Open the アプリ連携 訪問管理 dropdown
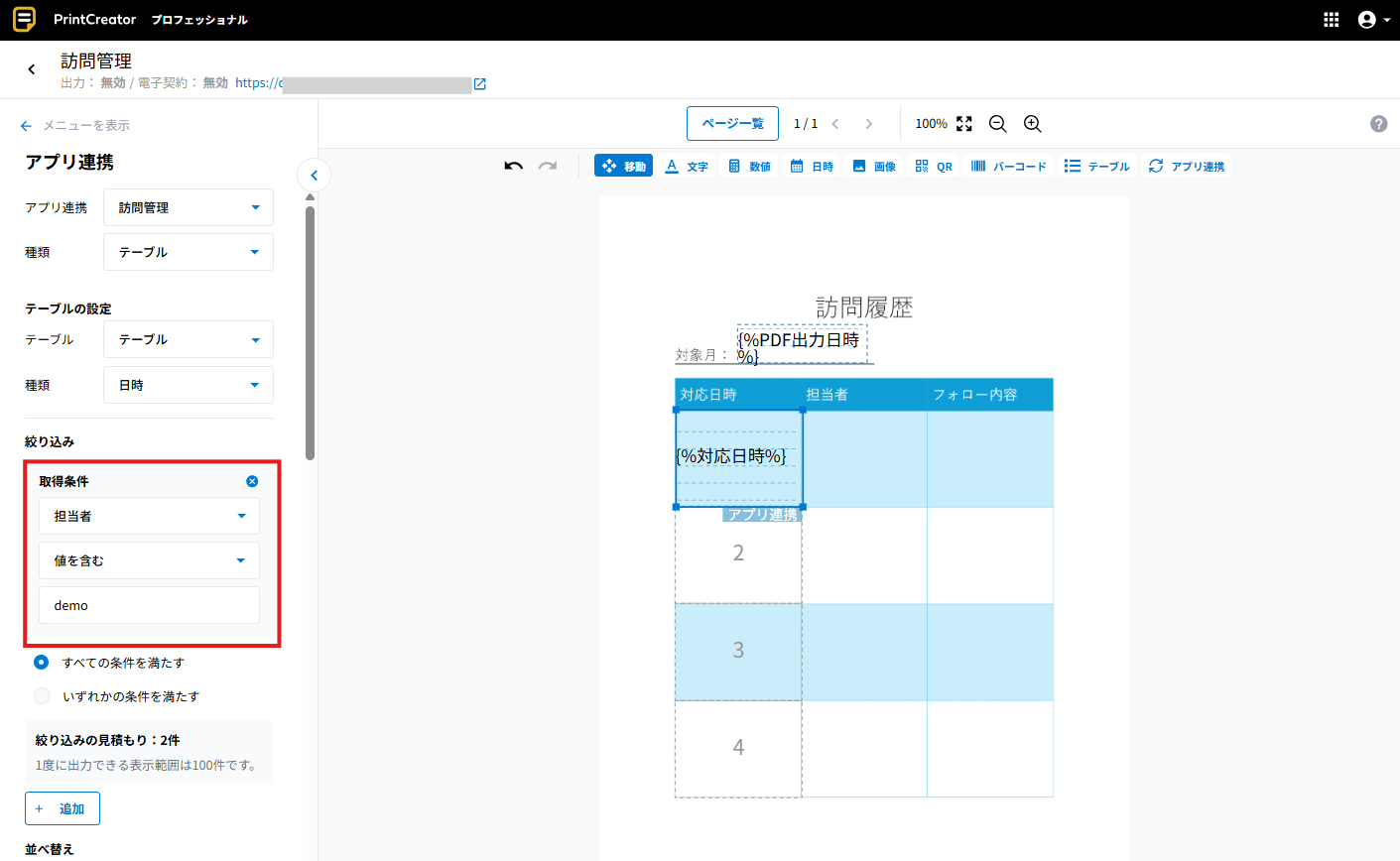 [189, 207]
